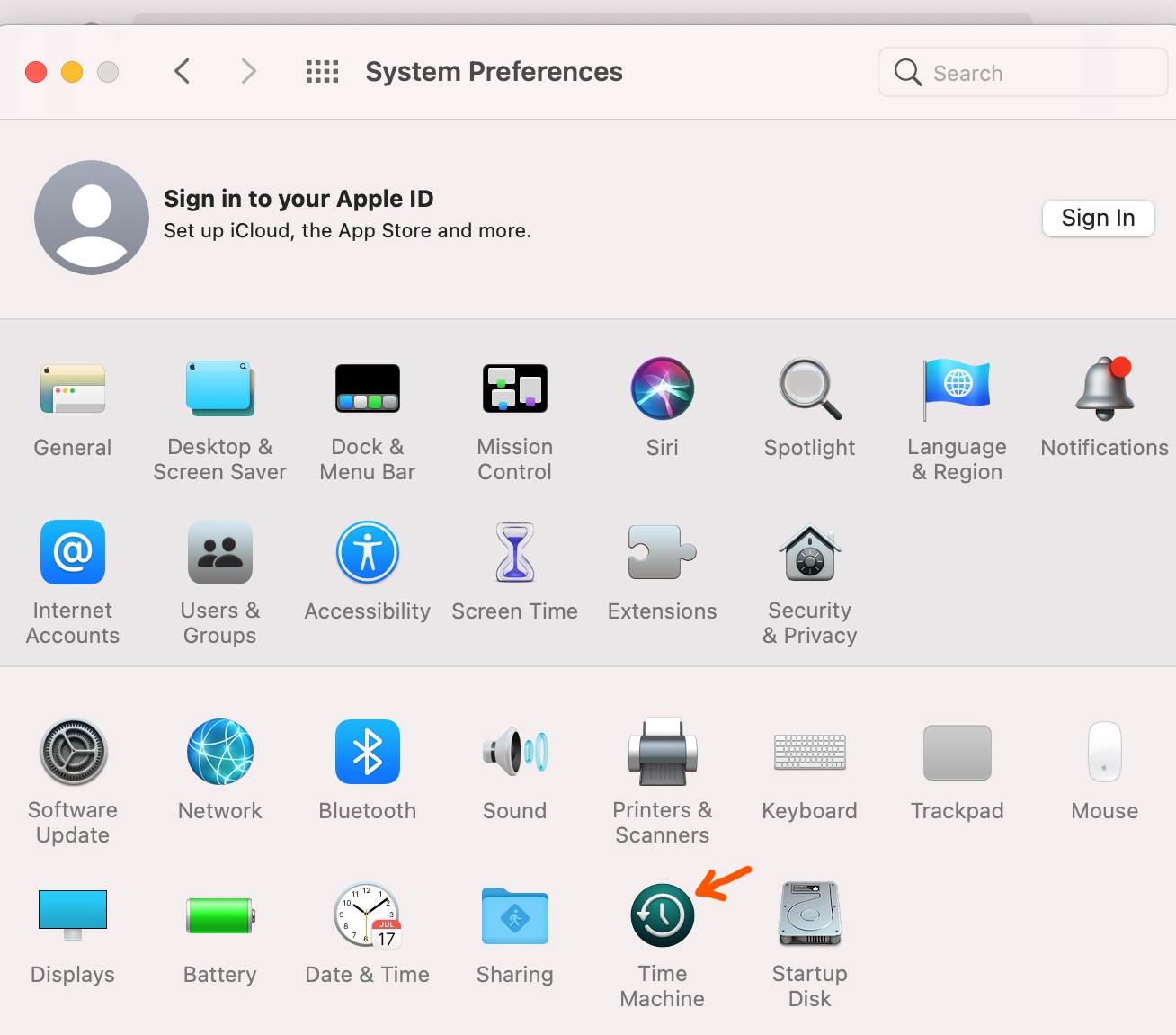
Task: Open Trackpad settings
Action: (958, 753)
